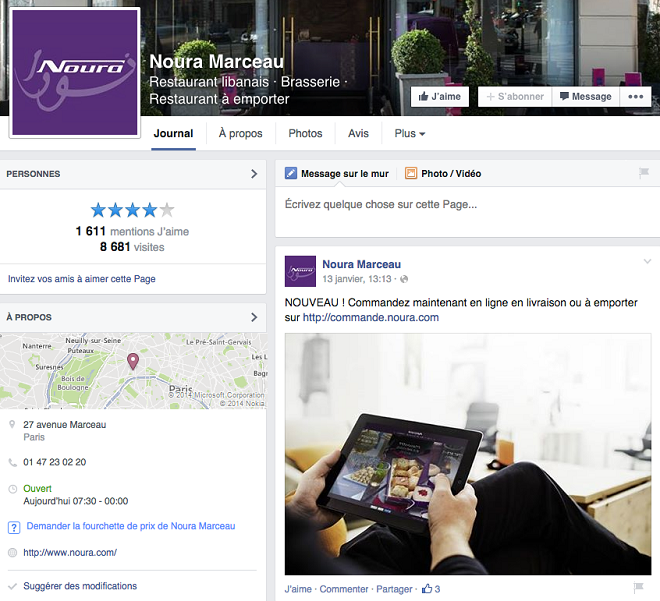This screenshot has height=601, width=660.
Task: Open Noura Marceau post author link
Action: 362,264
